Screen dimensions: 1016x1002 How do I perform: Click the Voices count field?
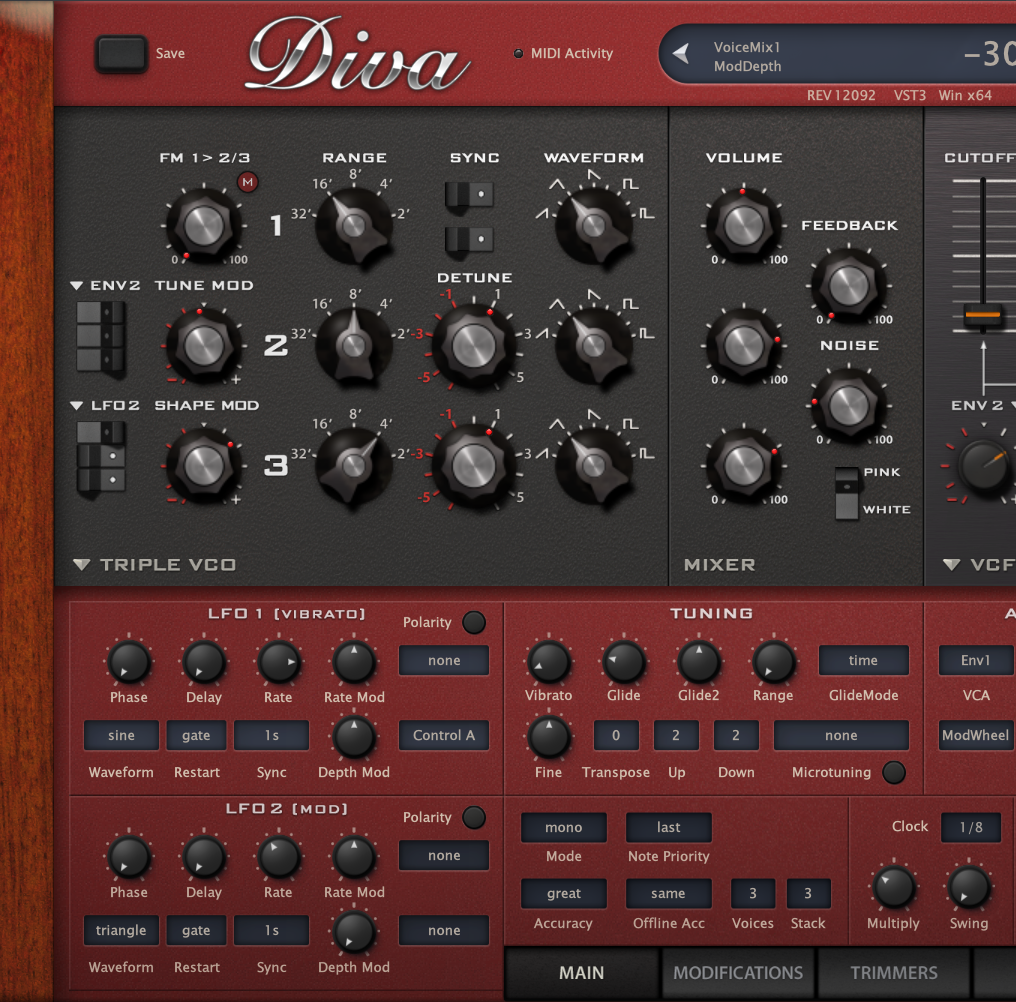(x=752, y=893)
